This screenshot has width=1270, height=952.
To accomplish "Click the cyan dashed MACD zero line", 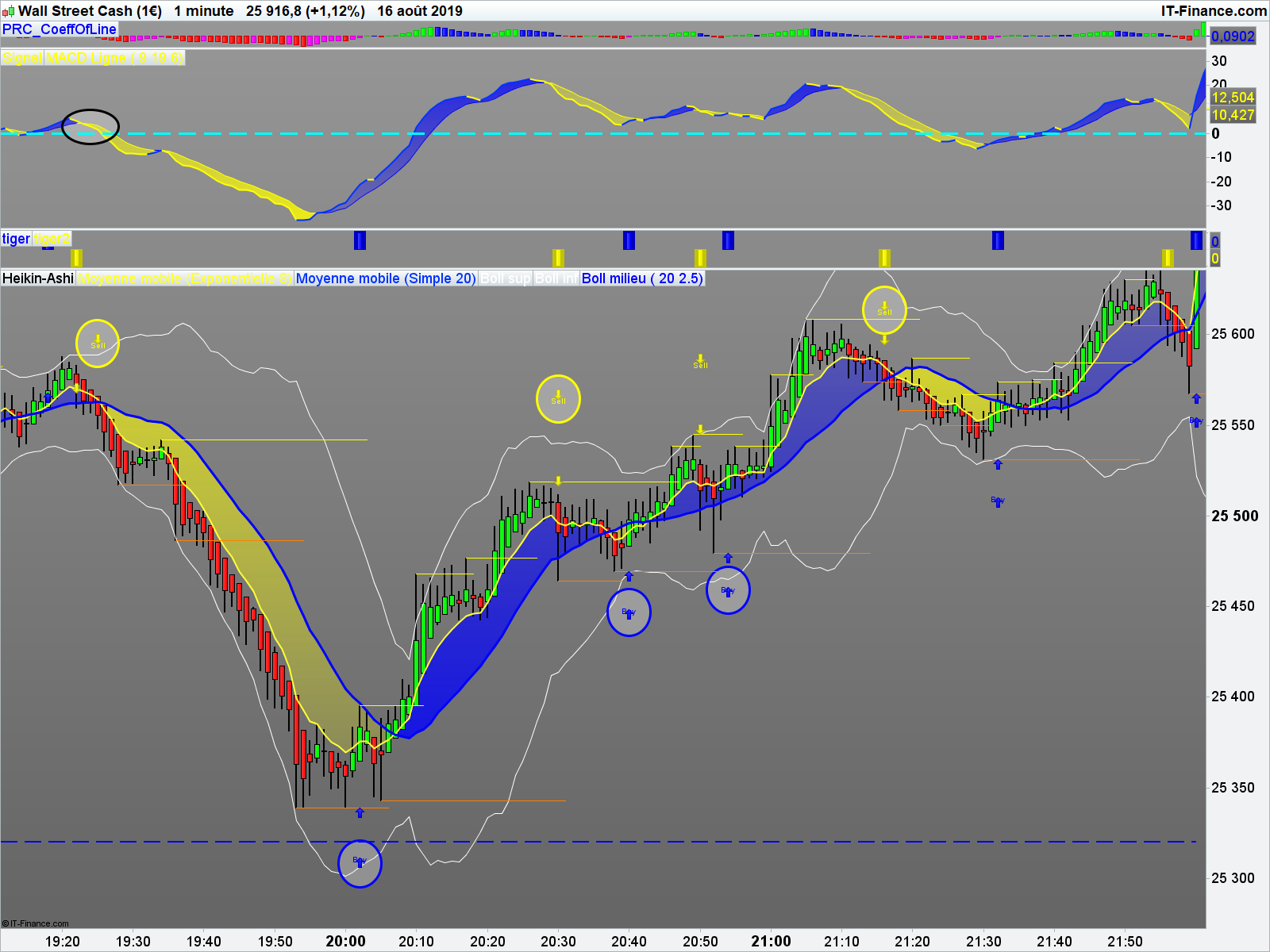I will click(x=603, y=133).
